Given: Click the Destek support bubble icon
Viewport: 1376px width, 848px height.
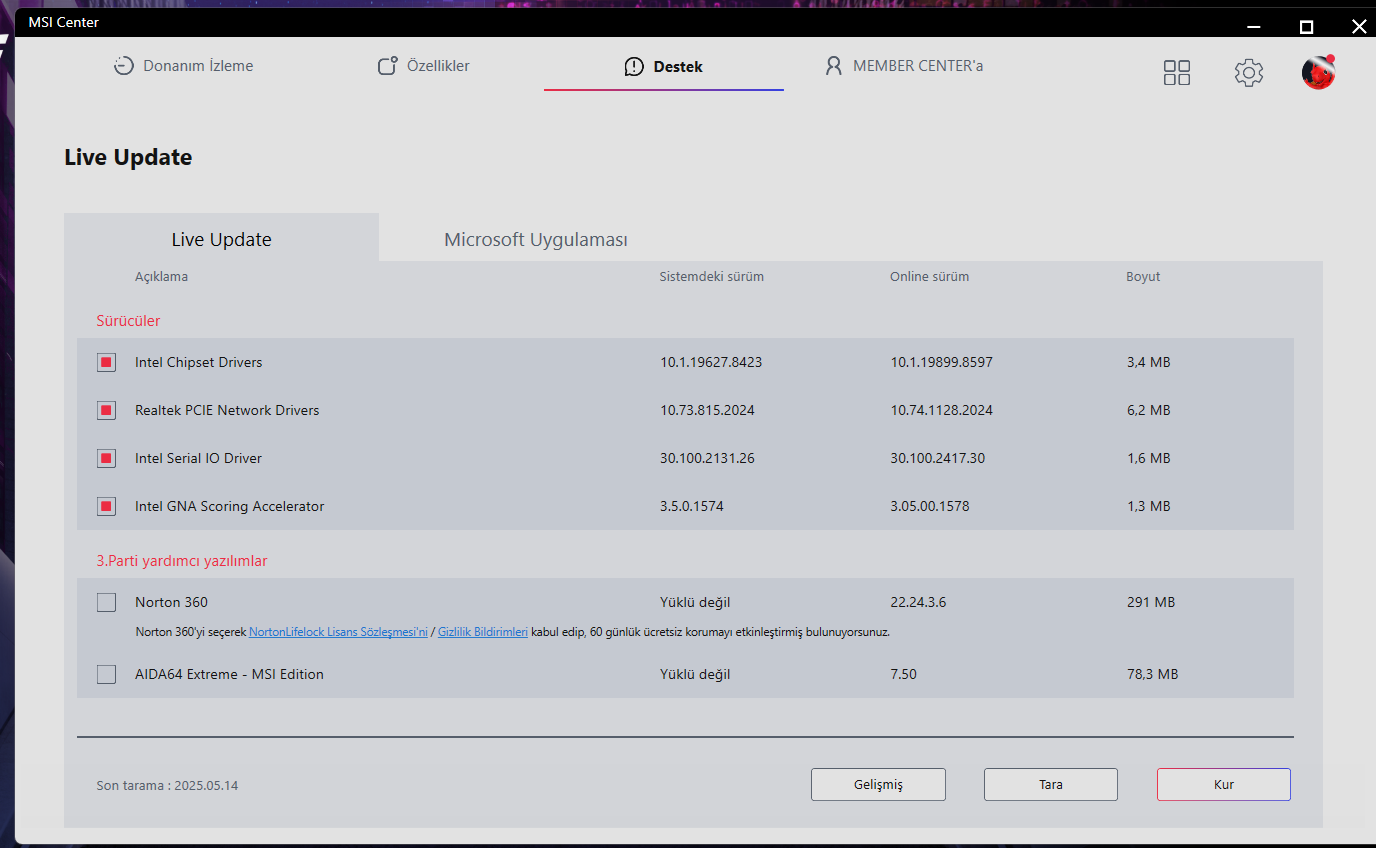Looking at the screenshot, I should (x=634, y=66).
